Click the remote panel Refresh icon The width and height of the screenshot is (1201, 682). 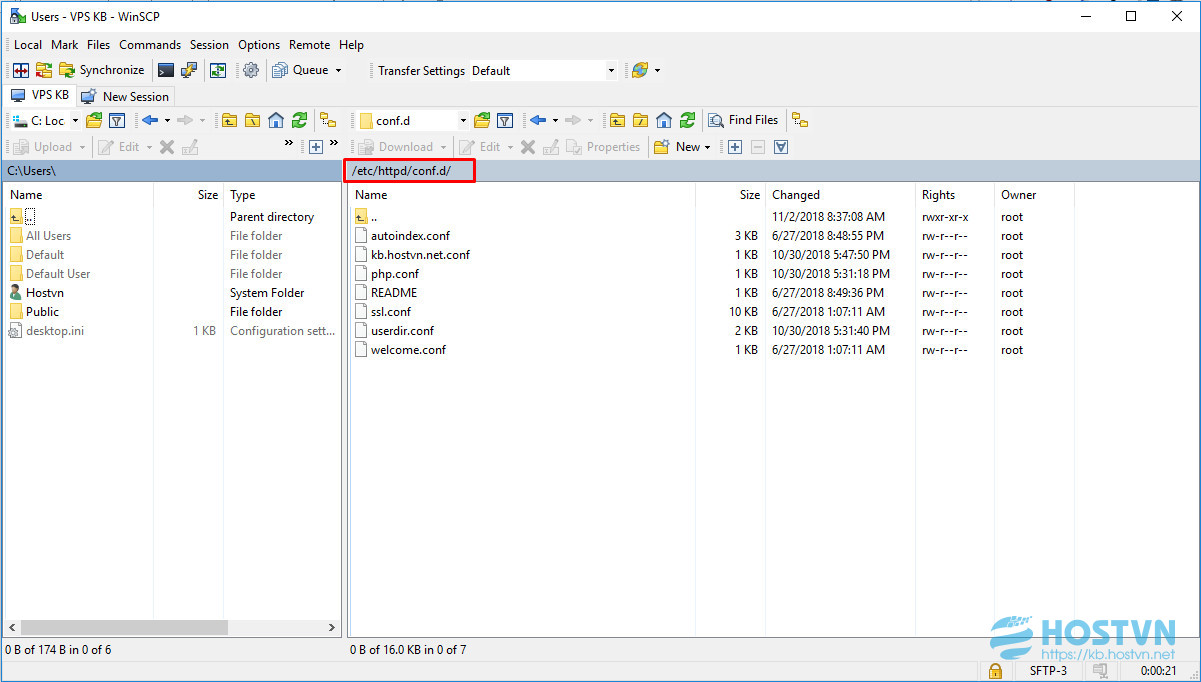tap(687, 120)
